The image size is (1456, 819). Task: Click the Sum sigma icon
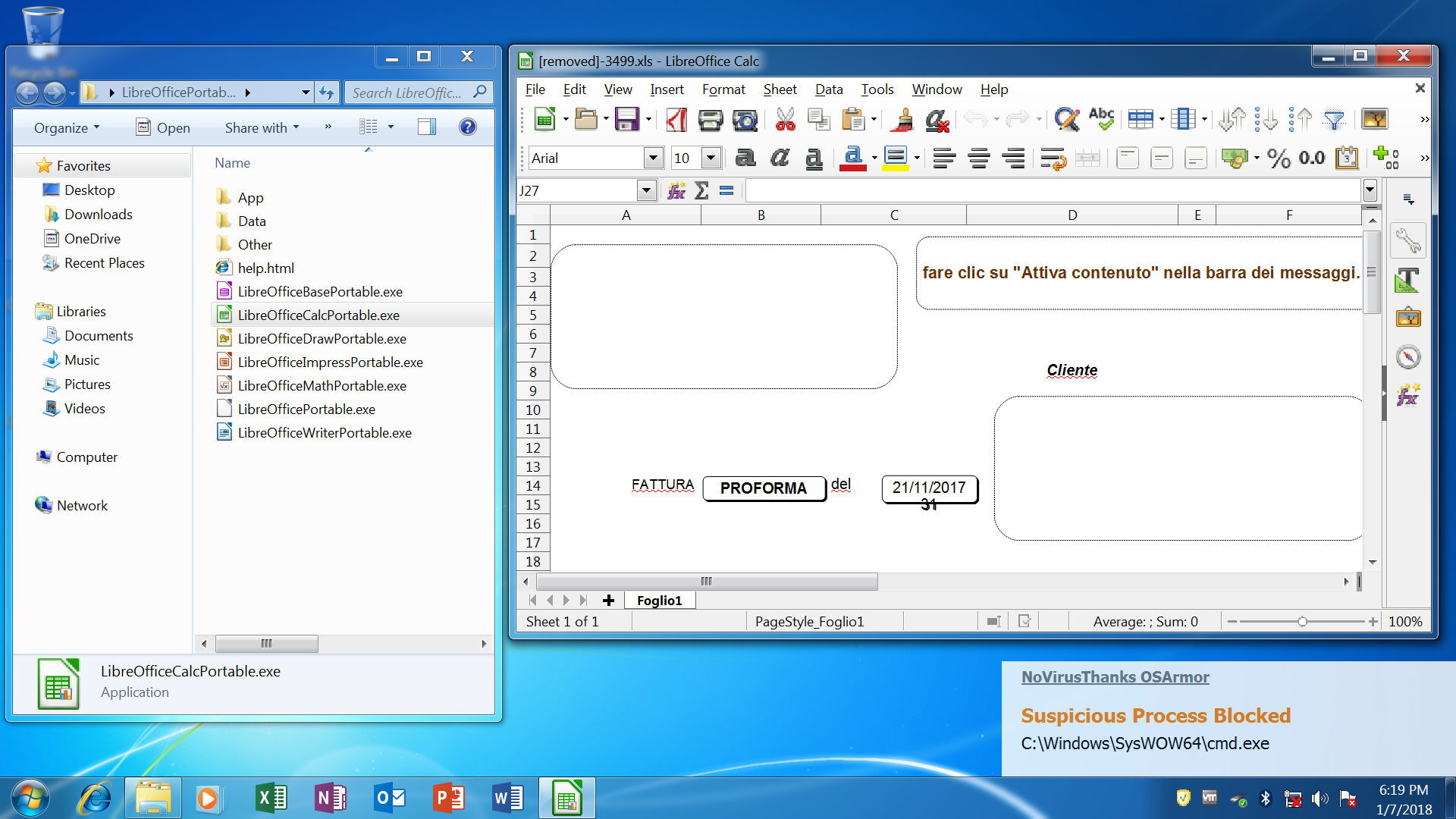701,190
